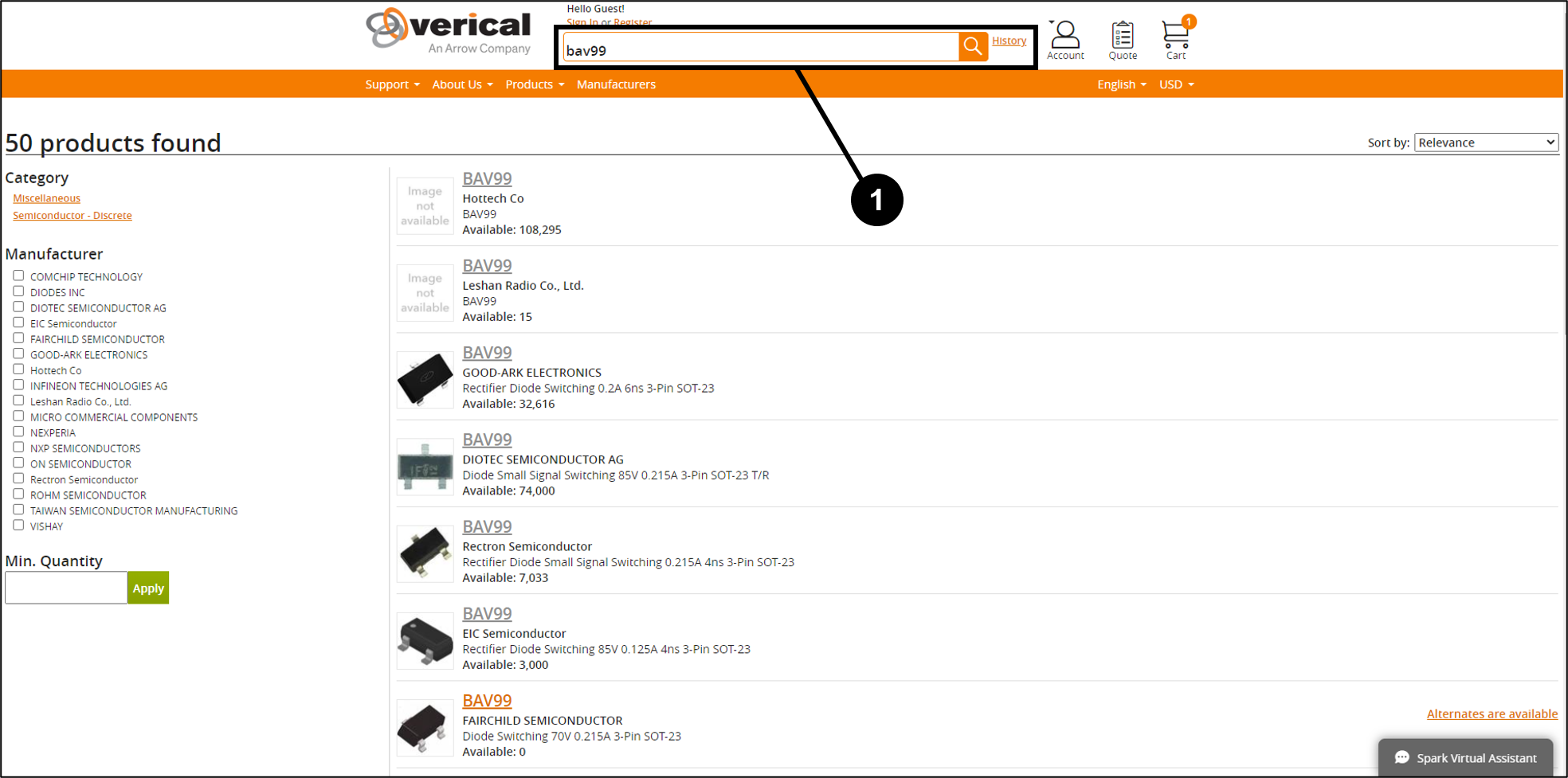Click the search History link
The image size is (1568, 778).
1009,40
